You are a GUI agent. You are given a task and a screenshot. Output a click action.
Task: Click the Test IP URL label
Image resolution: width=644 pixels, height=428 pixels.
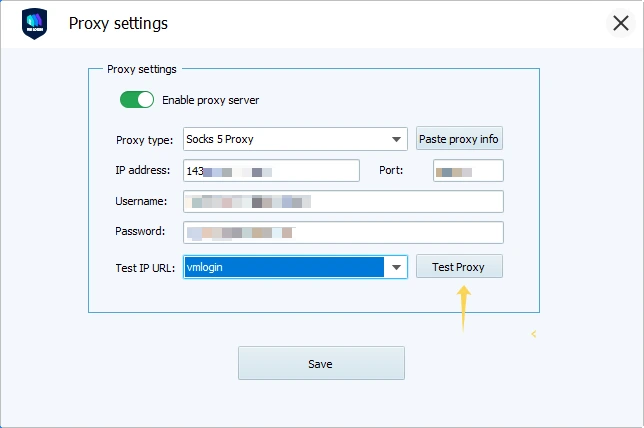145,268
